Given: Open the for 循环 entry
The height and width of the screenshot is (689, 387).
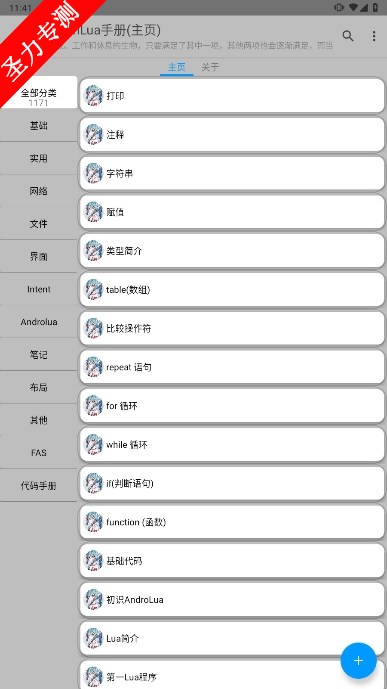Looking at the screenshot, I should (x=232, y=406).
